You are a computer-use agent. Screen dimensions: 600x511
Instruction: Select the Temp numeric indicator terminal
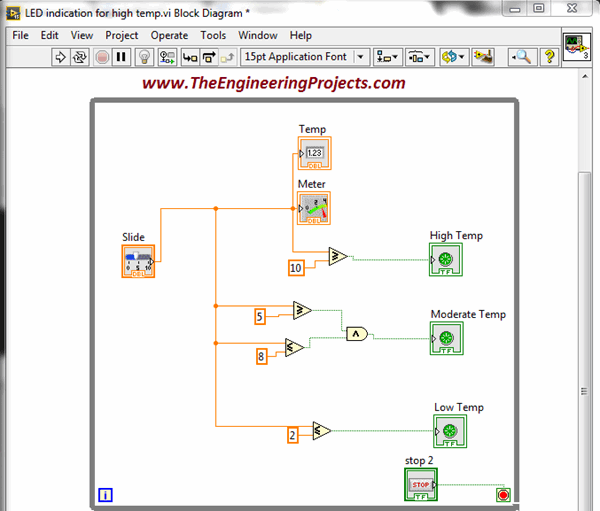(x=315, y=153)
